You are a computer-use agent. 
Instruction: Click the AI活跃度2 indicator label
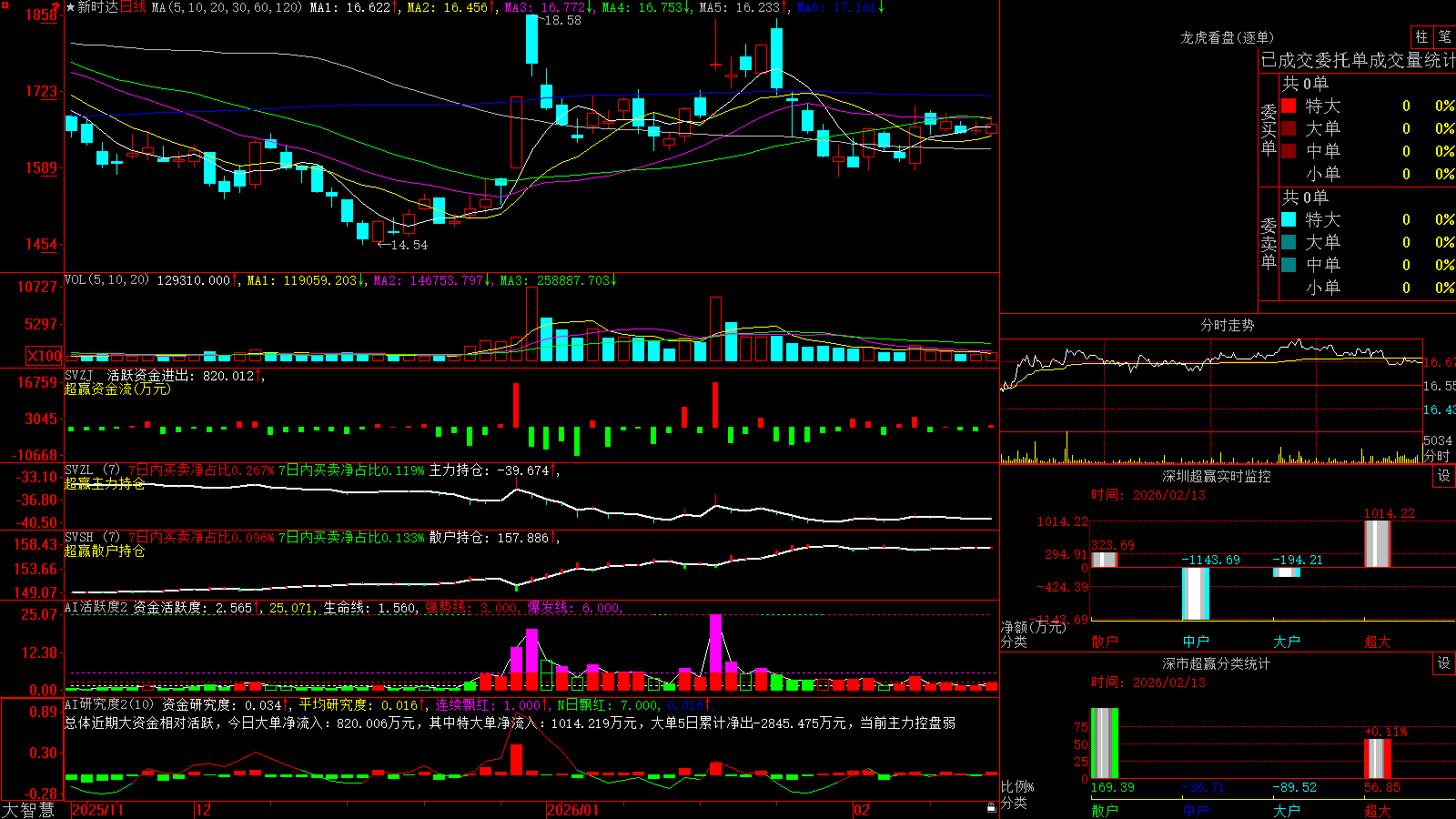click(x=96, y=608)
